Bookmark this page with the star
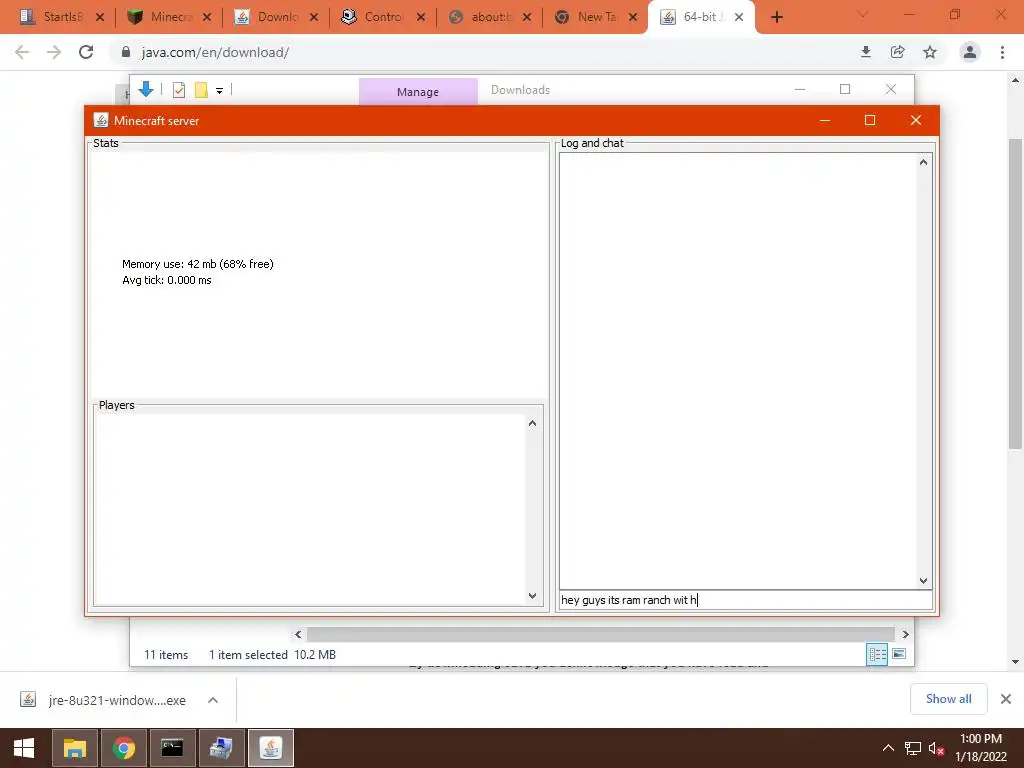The width and height of the screenshot is (1024, 768). 930,52
